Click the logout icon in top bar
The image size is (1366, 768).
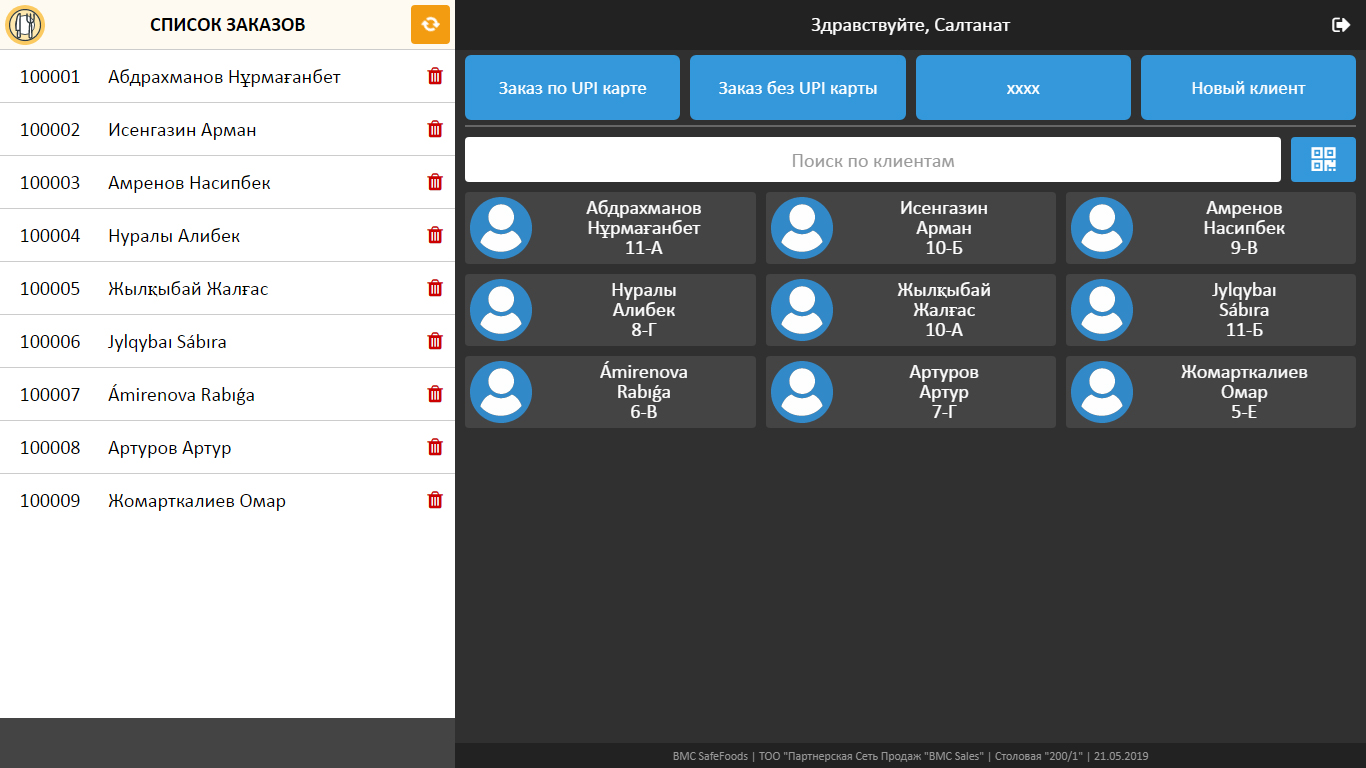(1341, 25)
